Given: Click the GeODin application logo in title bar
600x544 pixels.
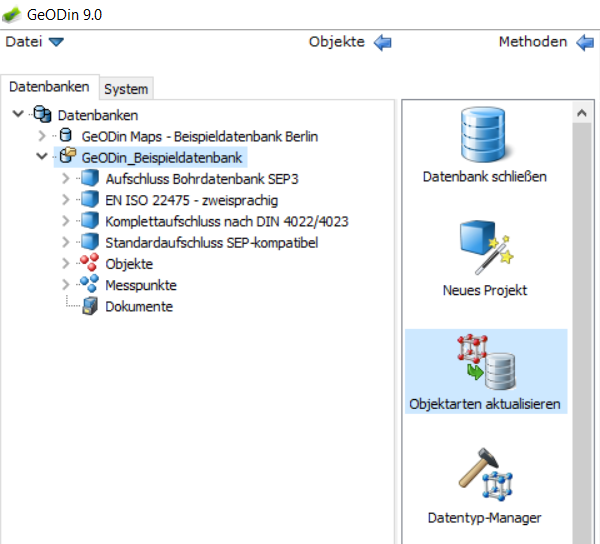Looking at the screenshot, I should pyautogui.click(x=11, y=15).
